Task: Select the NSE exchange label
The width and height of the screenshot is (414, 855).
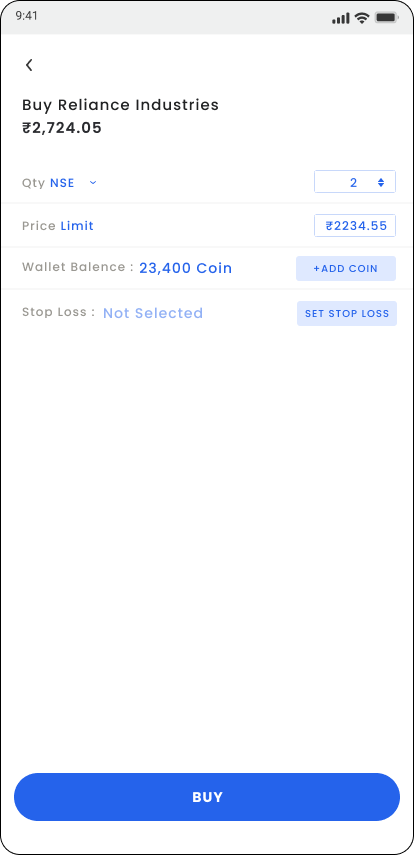Action: tap(62, 183)
